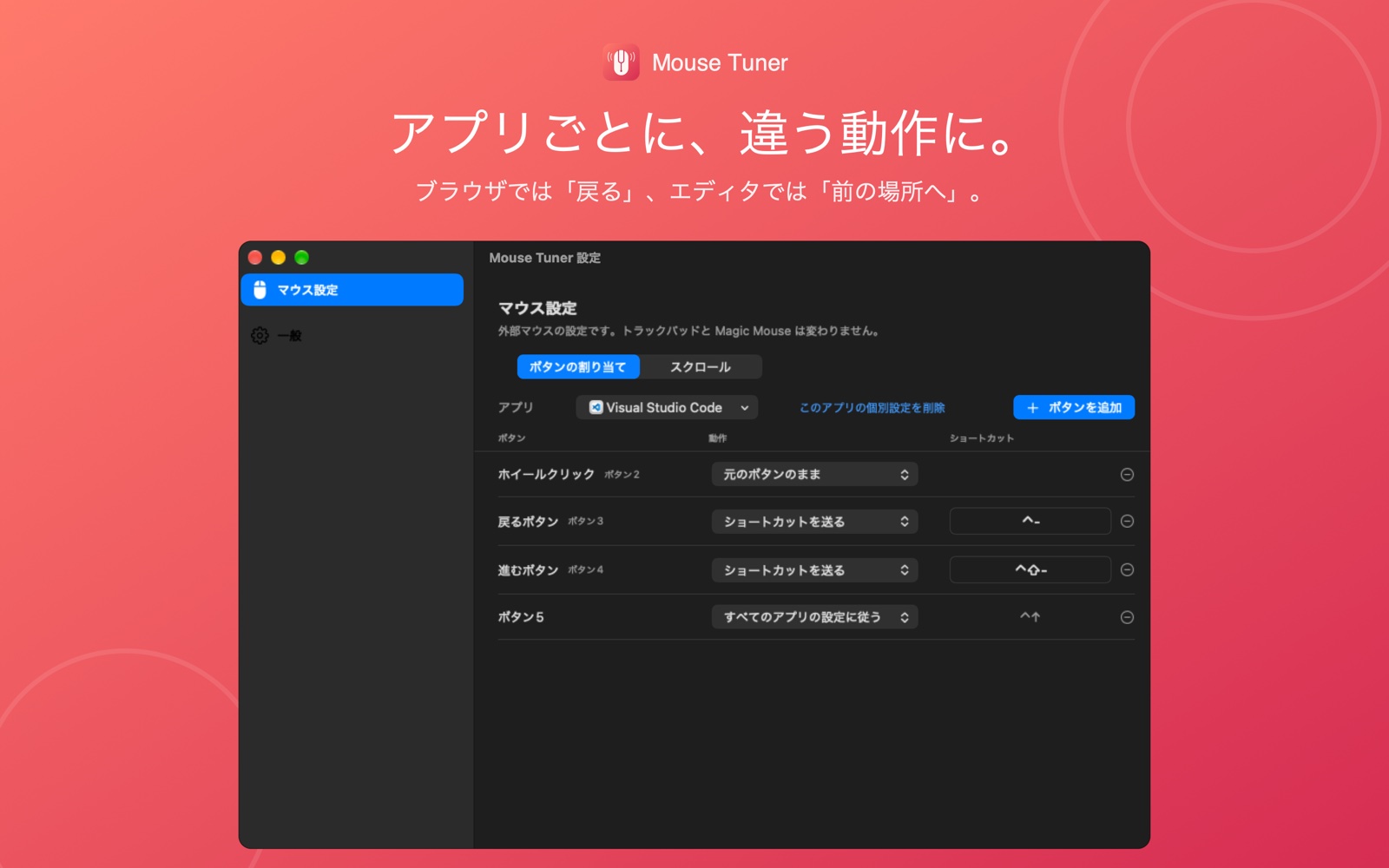Switch to スクロール tab

701,367
